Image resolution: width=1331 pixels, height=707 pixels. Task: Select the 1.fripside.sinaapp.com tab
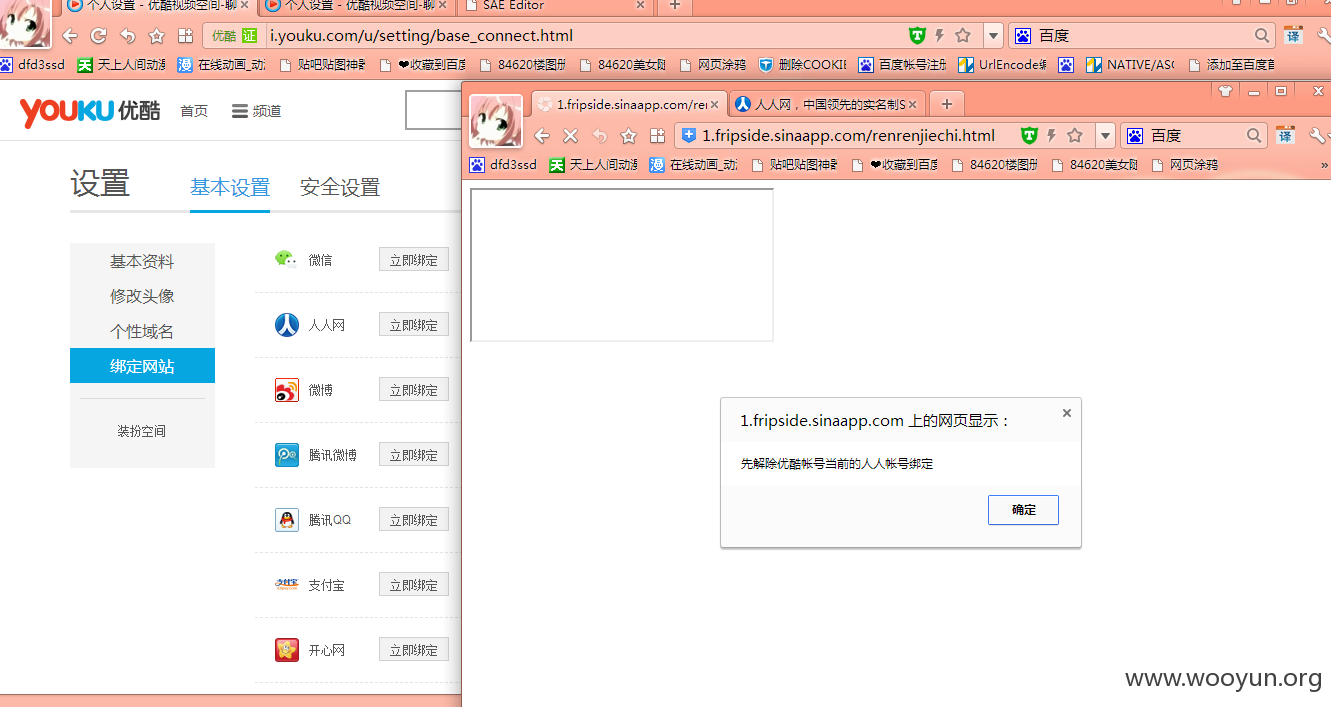point(628,104)
